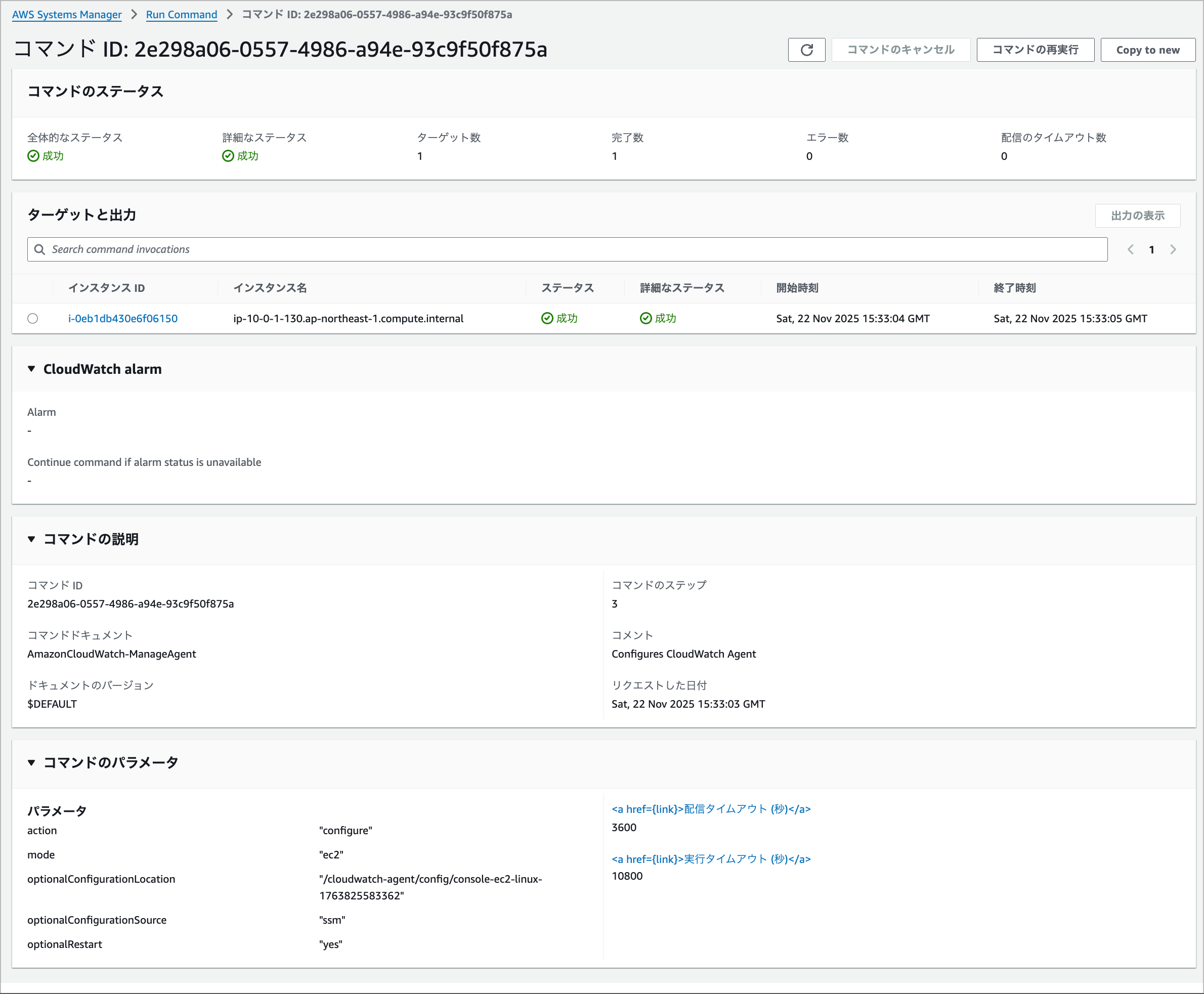Click breadcrumb chevron after AWS Systems Manager

click(134, 14)
